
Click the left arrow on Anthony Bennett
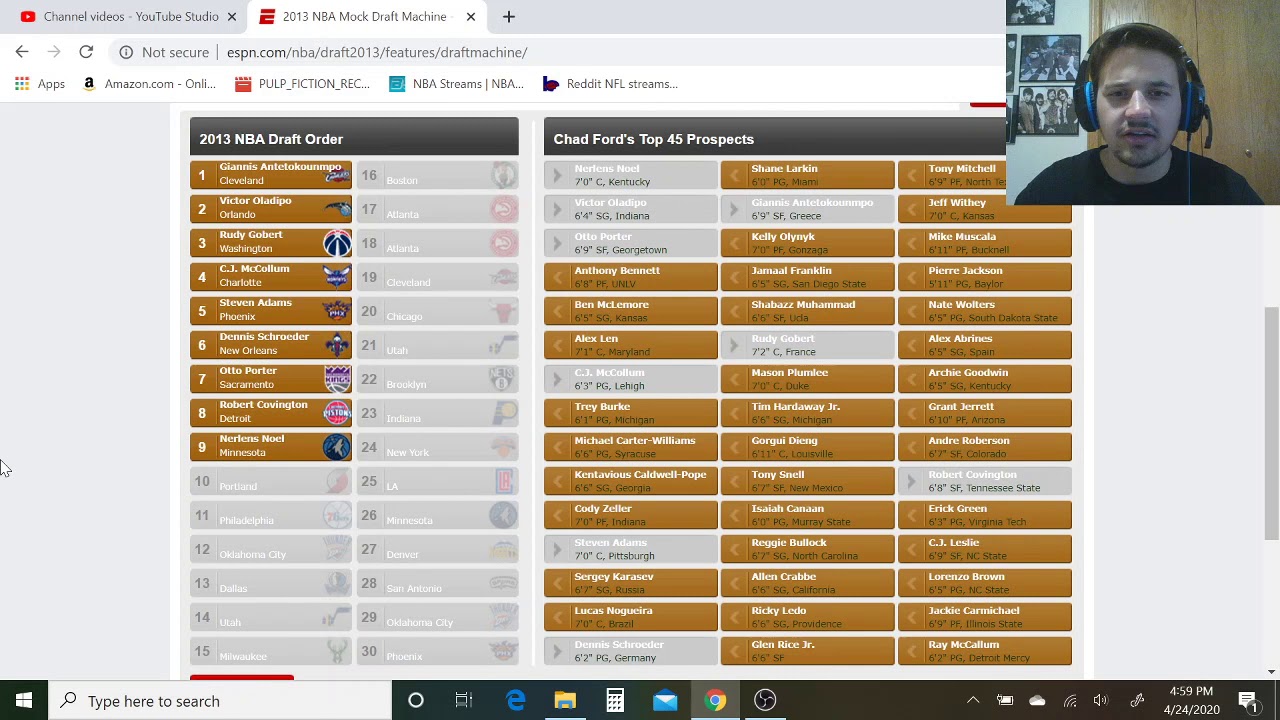click(x=558, y=277)
